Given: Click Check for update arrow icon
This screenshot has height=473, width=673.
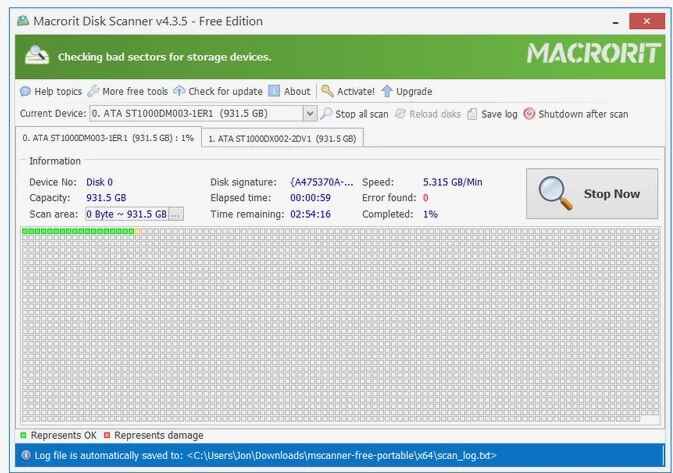Looking at the screenshot, I should click(x=179, y=91).
